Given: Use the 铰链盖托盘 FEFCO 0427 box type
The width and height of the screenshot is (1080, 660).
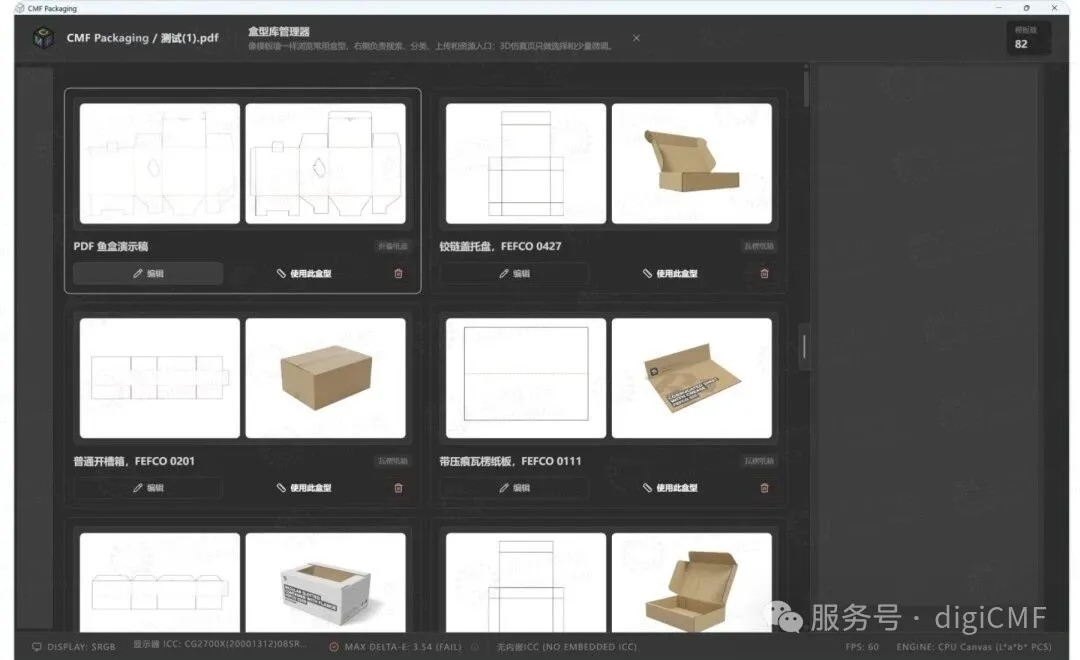Looking at the screenshot, I should pos(670,274).
